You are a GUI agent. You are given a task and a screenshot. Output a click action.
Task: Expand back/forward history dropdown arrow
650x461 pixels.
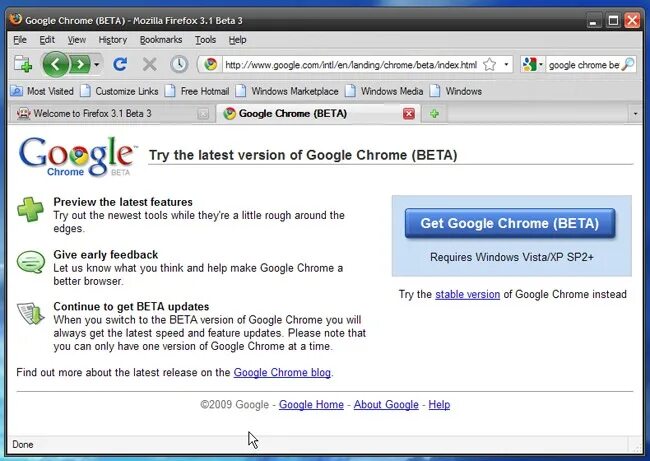[x=97, y=65]
